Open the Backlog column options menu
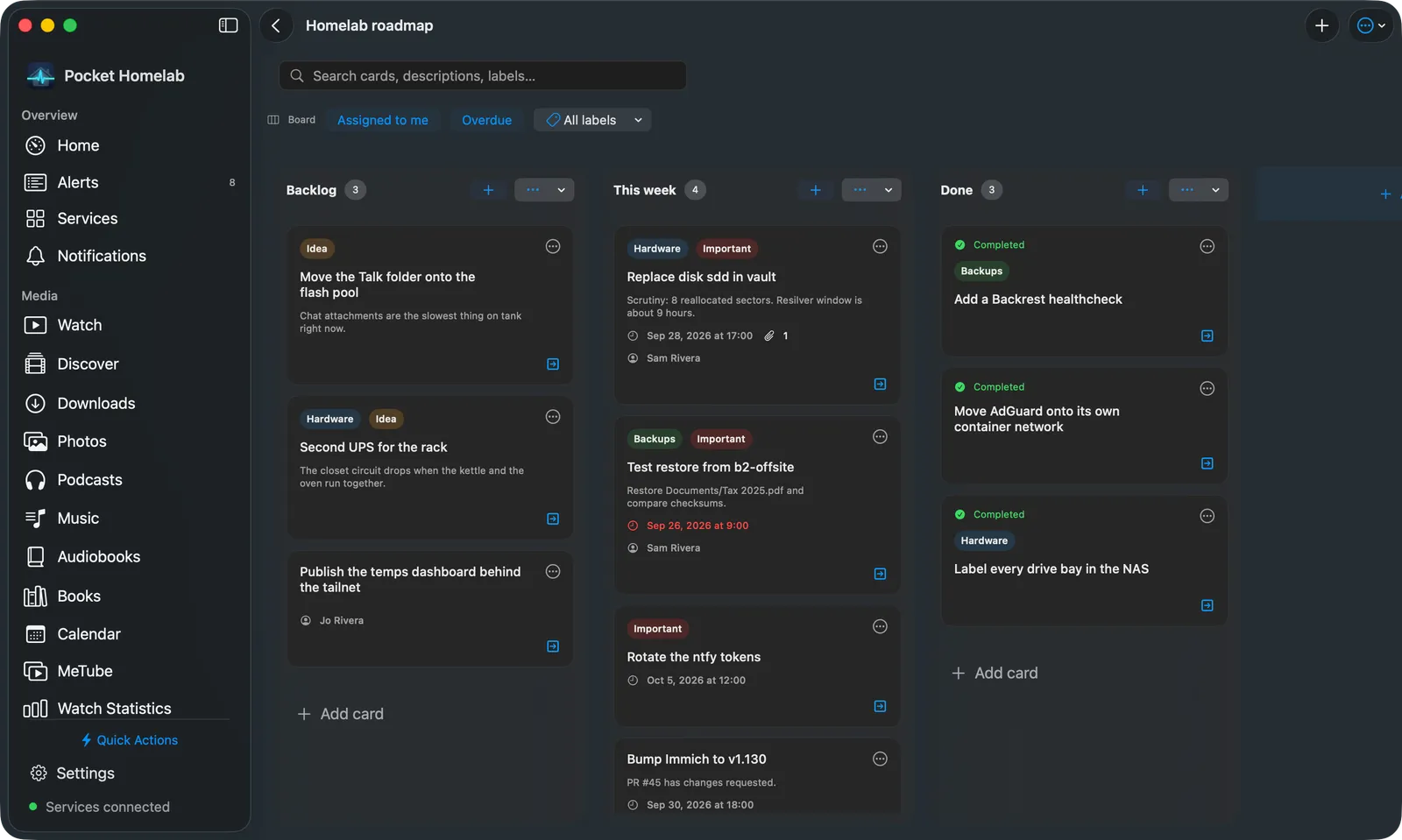This screenshot has height=840, width=1402. pos(544,190)
